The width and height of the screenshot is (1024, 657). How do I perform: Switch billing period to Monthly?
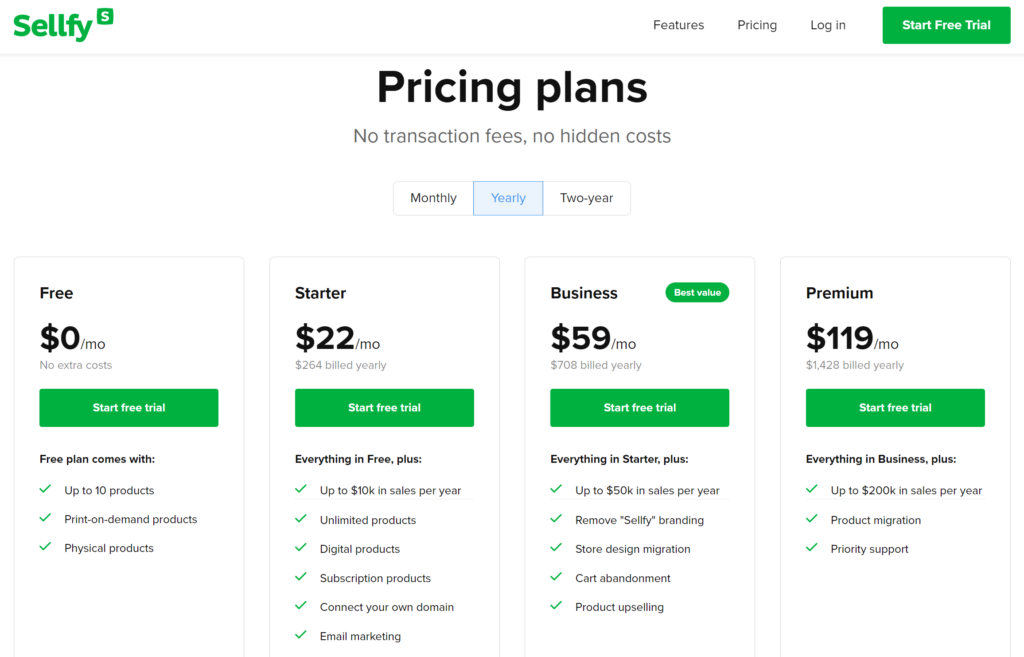(433, 198)
